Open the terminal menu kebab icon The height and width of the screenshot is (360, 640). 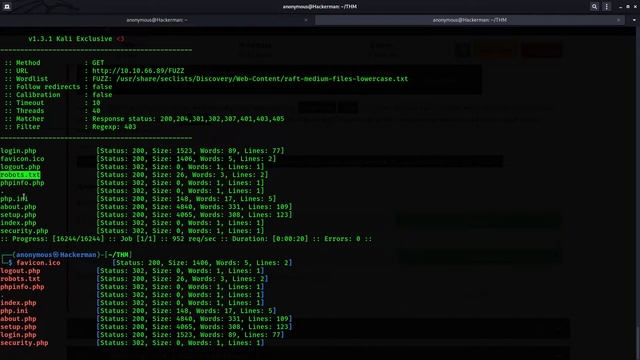pos(607,7)
